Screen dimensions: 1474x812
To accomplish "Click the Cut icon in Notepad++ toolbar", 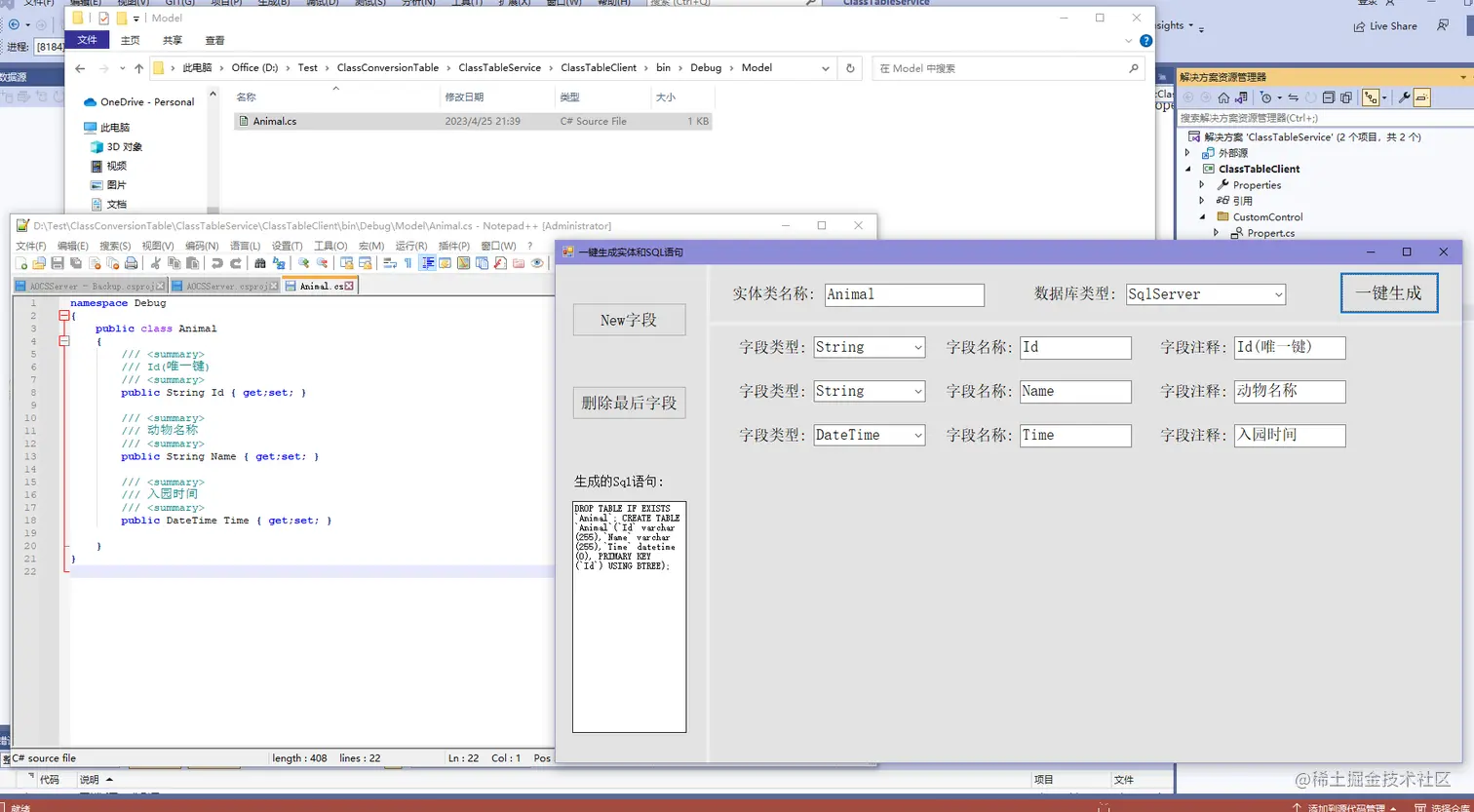I will click(x=158, y=263).
